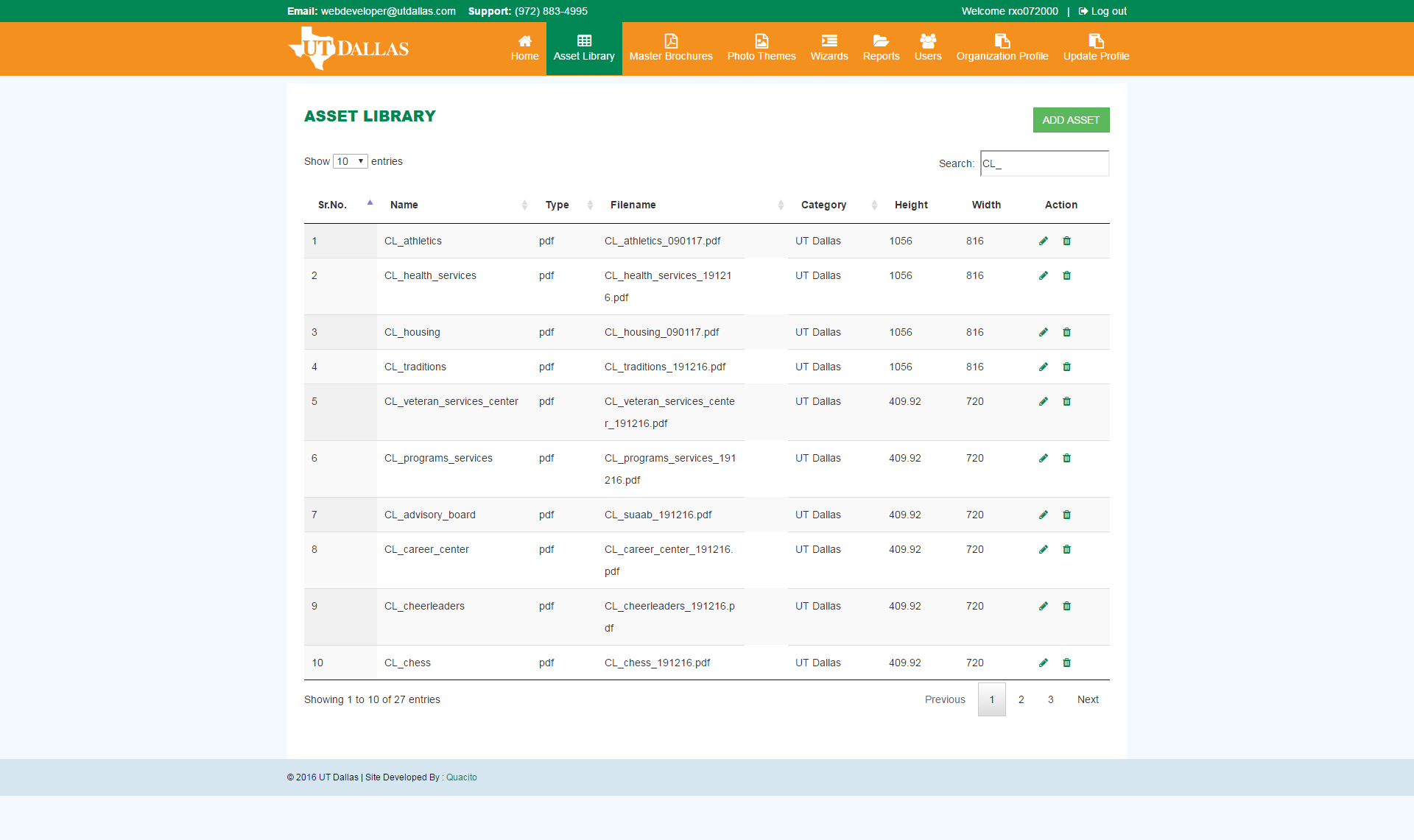Click trash icon for CL_cheerleaders row
The width and height of the screenshot is (1414, 840).
tap(1066, 606)
